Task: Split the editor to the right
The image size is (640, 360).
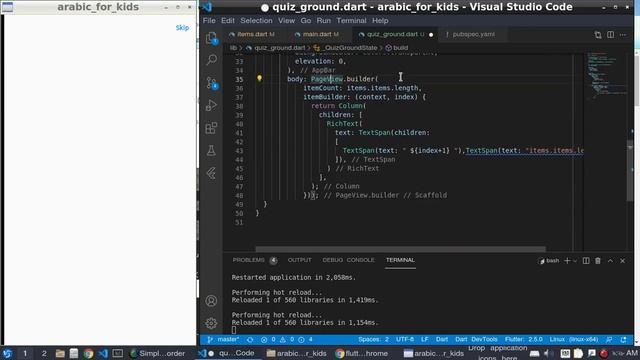Action: coord(610,35)
